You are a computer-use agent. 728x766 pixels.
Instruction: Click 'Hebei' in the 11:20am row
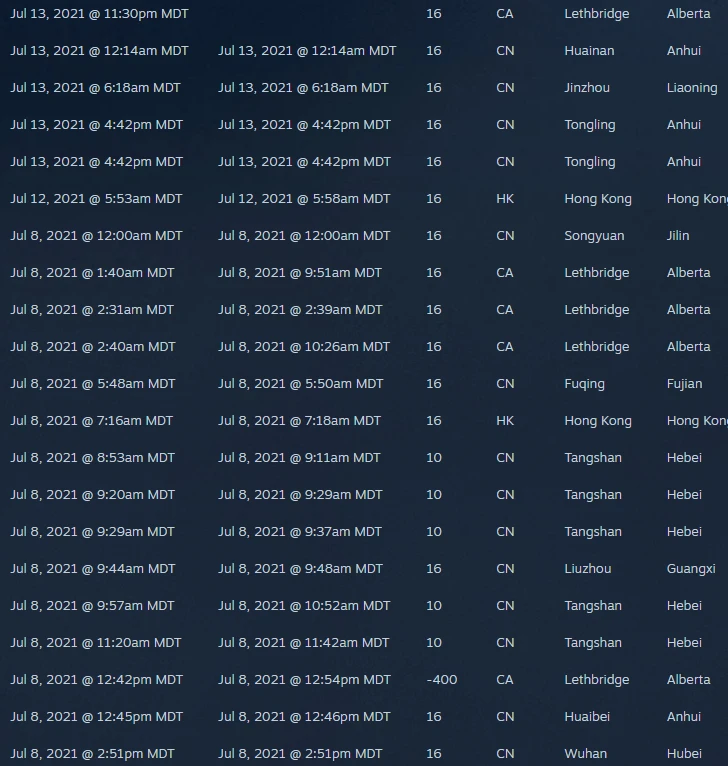click(684, 643)
